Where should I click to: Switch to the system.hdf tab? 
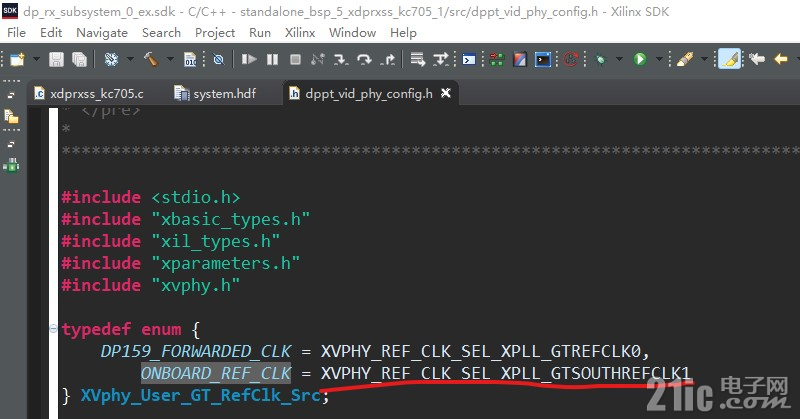coord(215,93)
